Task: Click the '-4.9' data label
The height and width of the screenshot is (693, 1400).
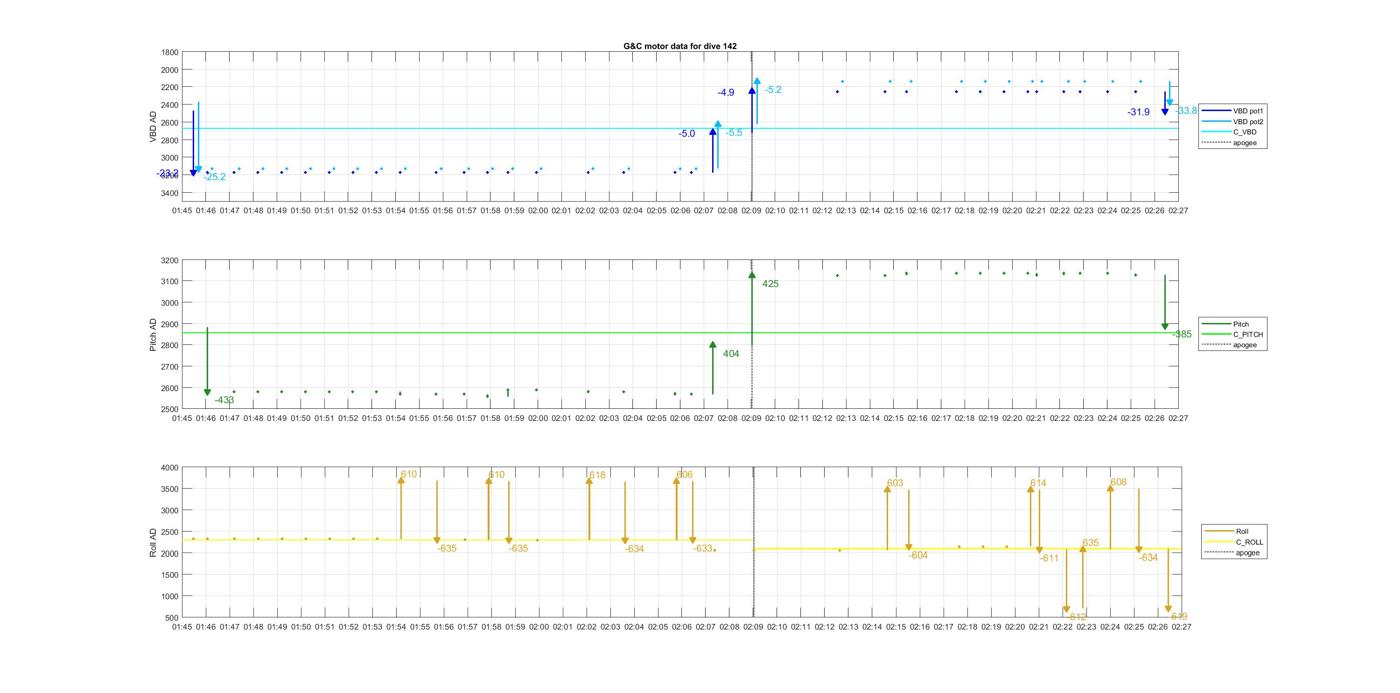Action: (725, 93)
